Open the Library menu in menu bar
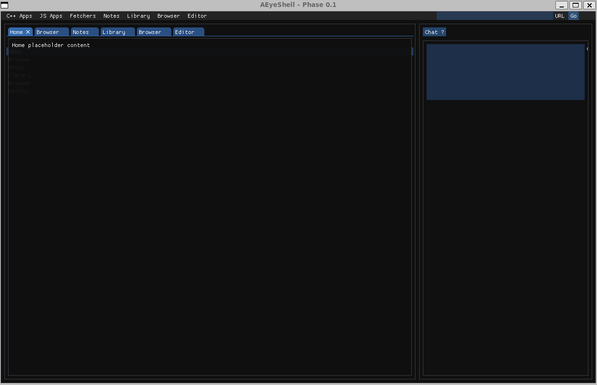The height and width of the screenshot is (385, 597). (x=138, y=16)
